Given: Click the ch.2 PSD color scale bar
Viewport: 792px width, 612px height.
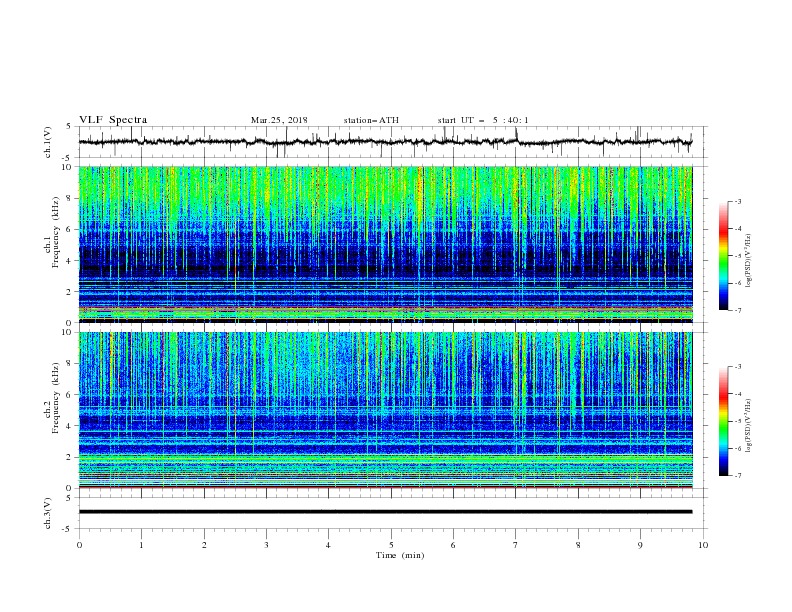Looking at the screenshot, I should pyautogui.click(x=724, y=421).
